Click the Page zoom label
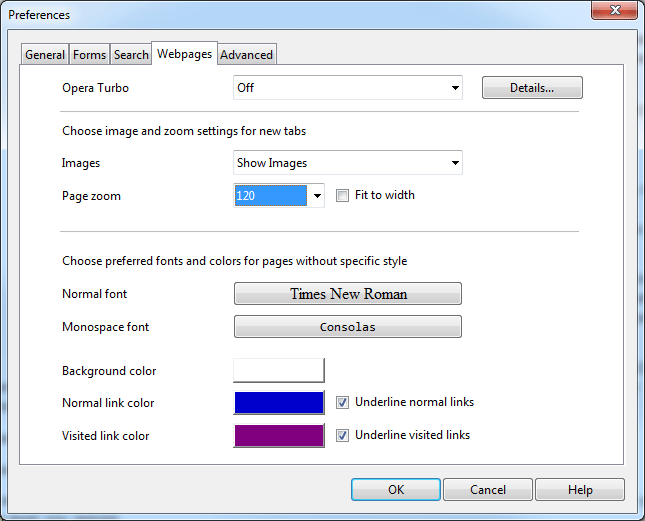 [x=91, y=196]
